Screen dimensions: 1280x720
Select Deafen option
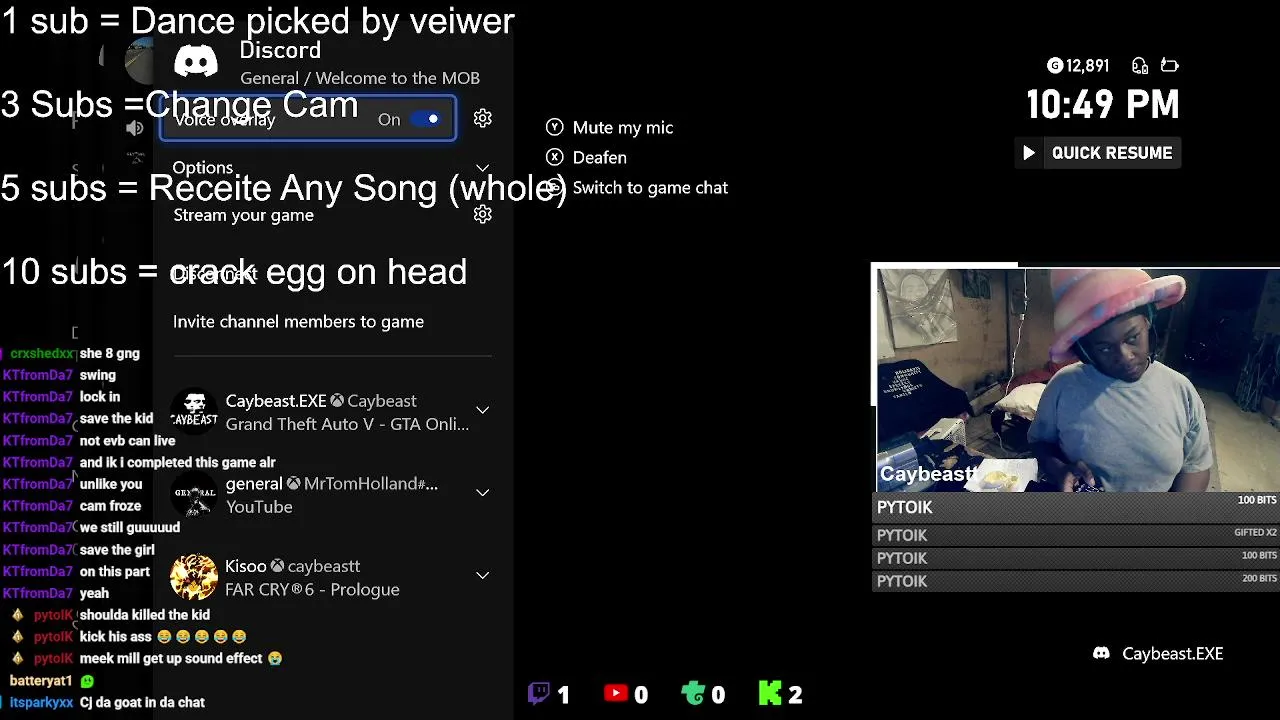(x=587, y=157)
